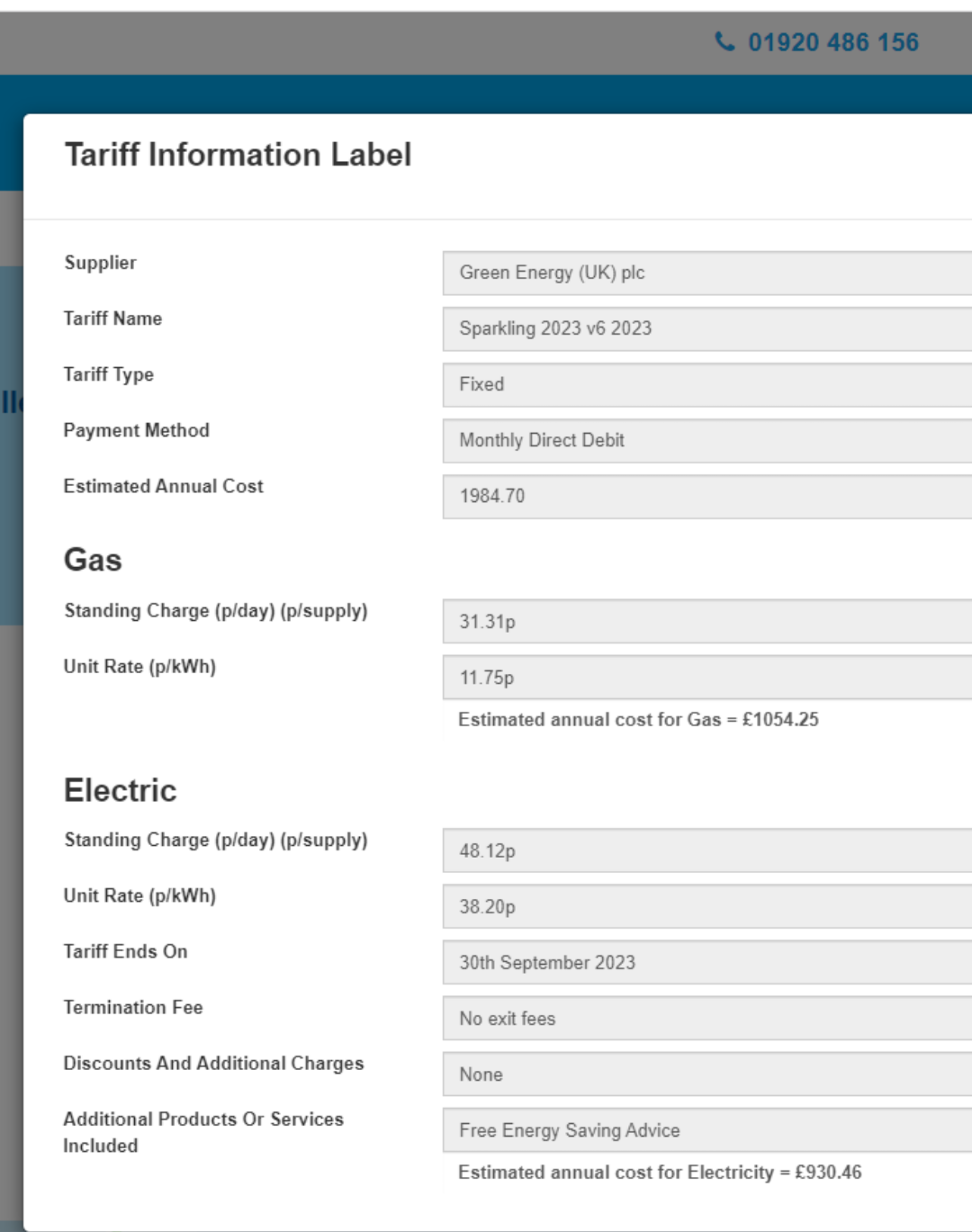The image size is (972, 1232).
Task: Focus the Payment Method field
Action: tap(706, 440)
